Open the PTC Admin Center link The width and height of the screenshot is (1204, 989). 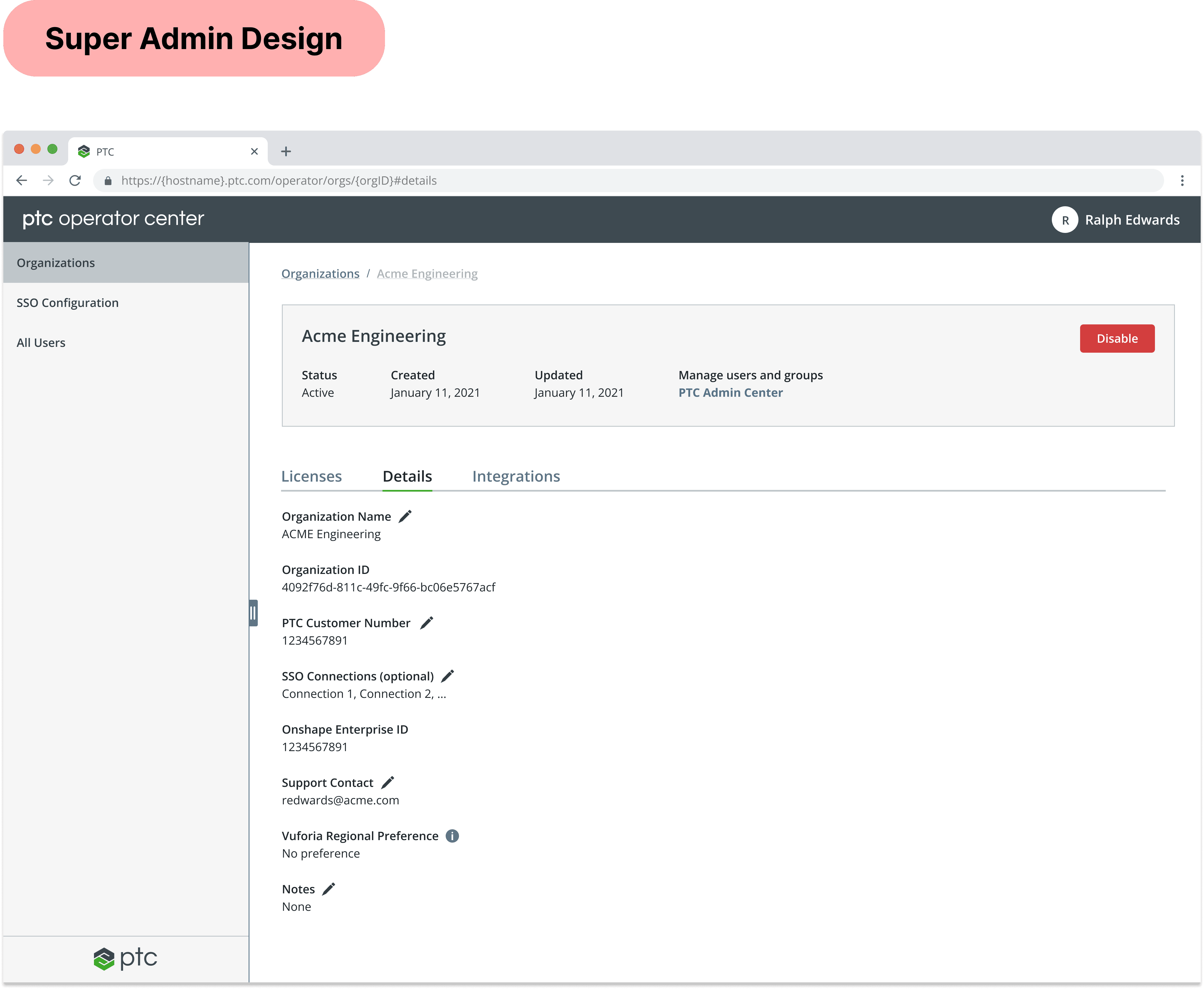pos(730,393)
